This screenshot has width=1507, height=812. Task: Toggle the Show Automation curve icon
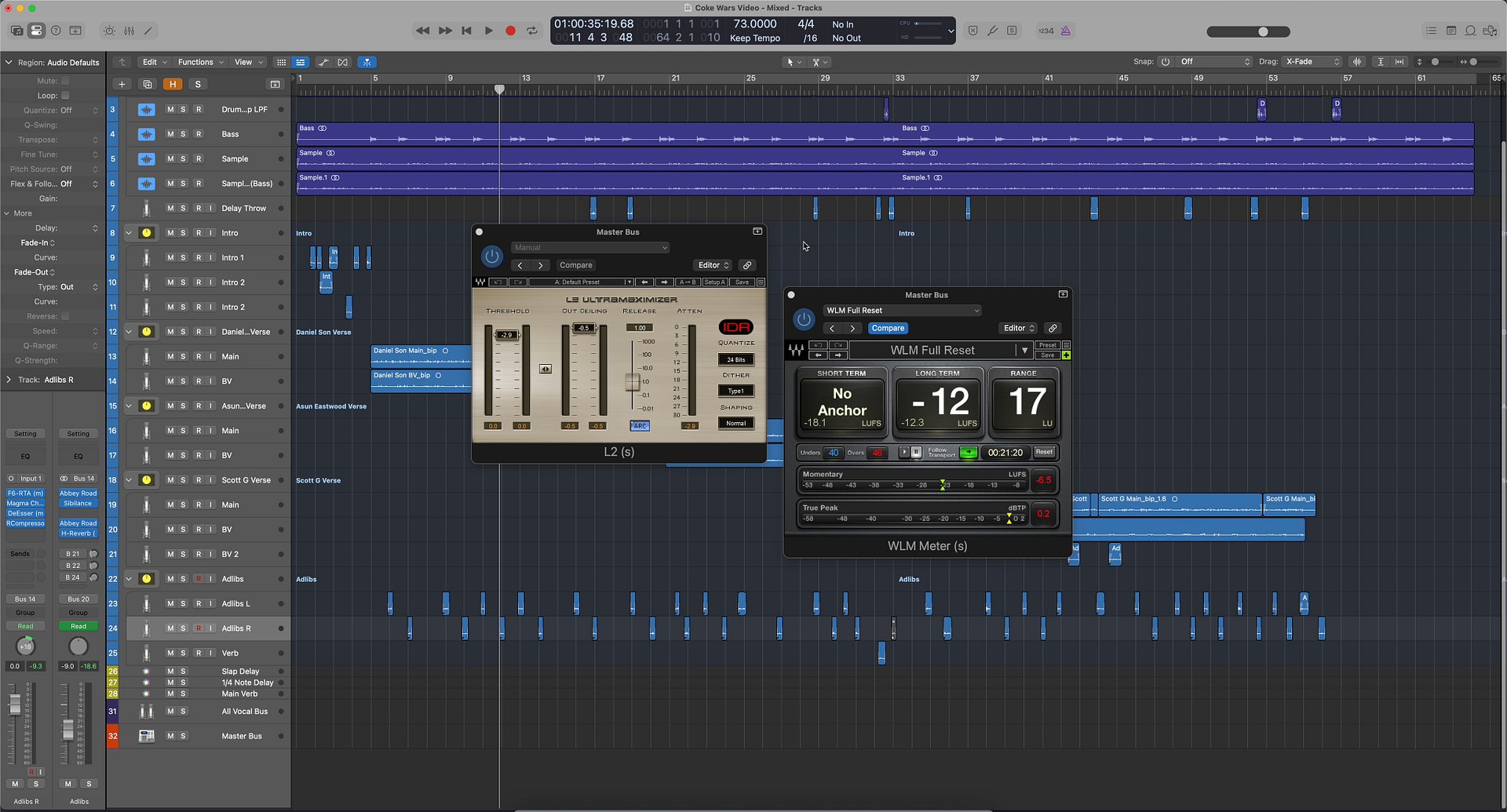323,62
